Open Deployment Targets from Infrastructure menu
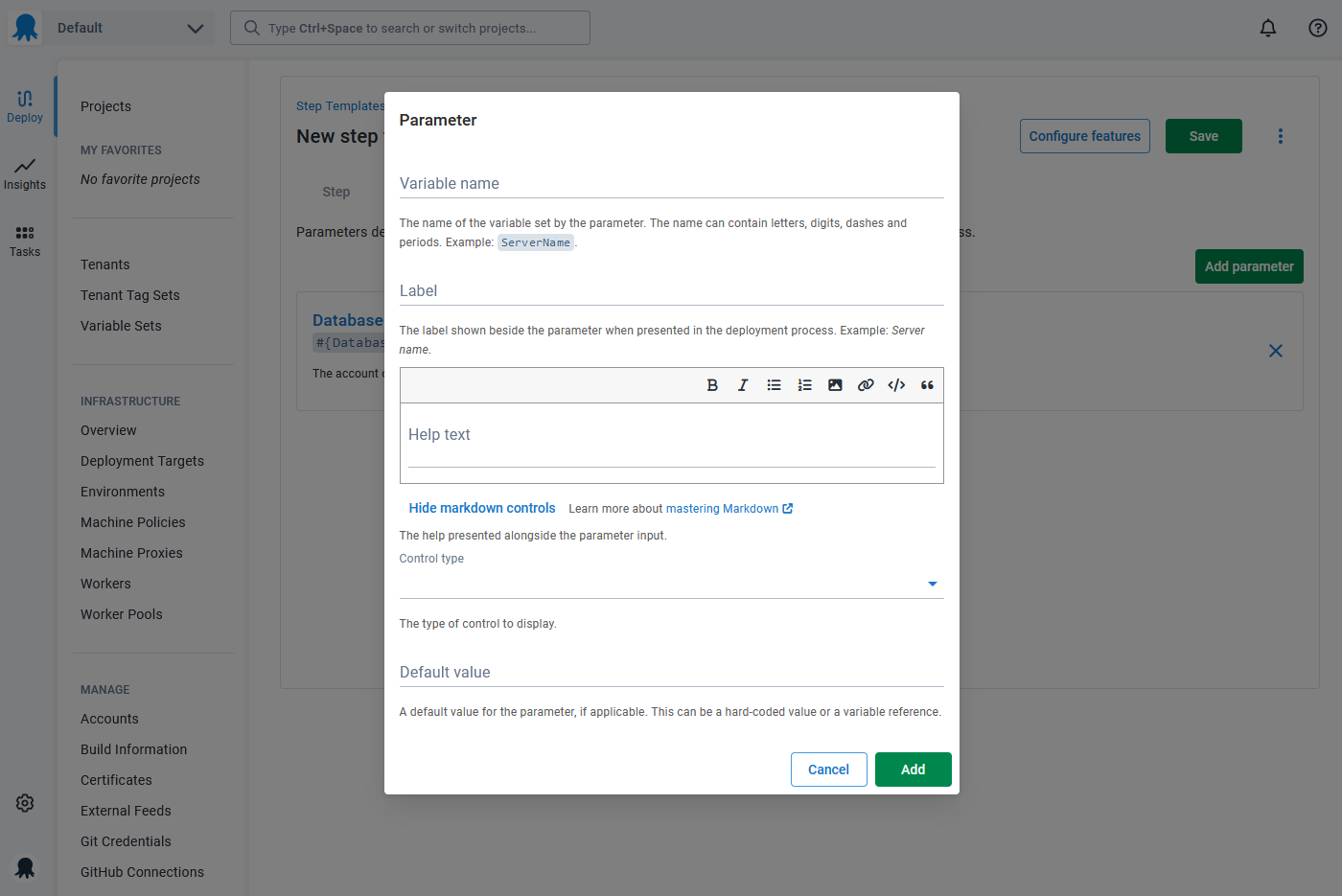 [x=142, y=461]
